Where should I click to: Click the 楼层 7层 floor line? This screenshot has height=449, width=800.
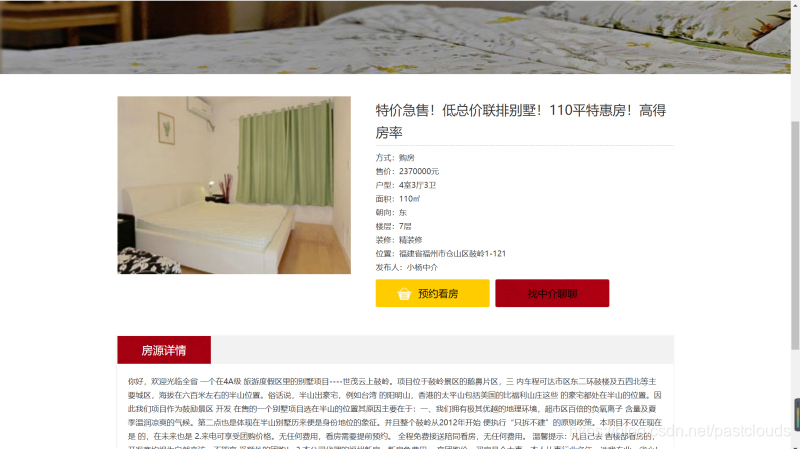[393, 226]
